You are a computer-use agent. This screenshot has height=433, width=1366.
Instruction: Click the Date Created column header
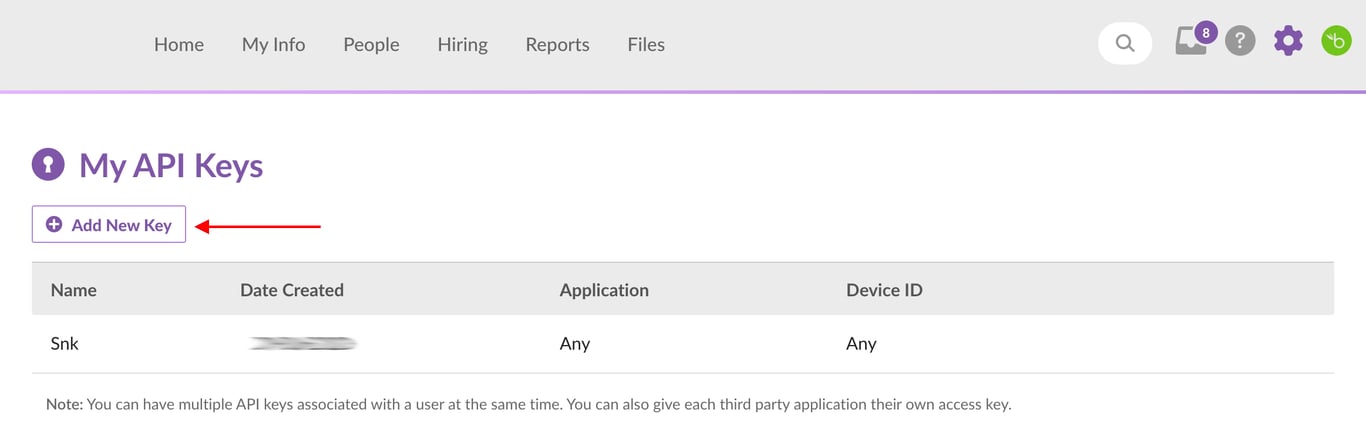pyautogui.click(x=292, y=290)
